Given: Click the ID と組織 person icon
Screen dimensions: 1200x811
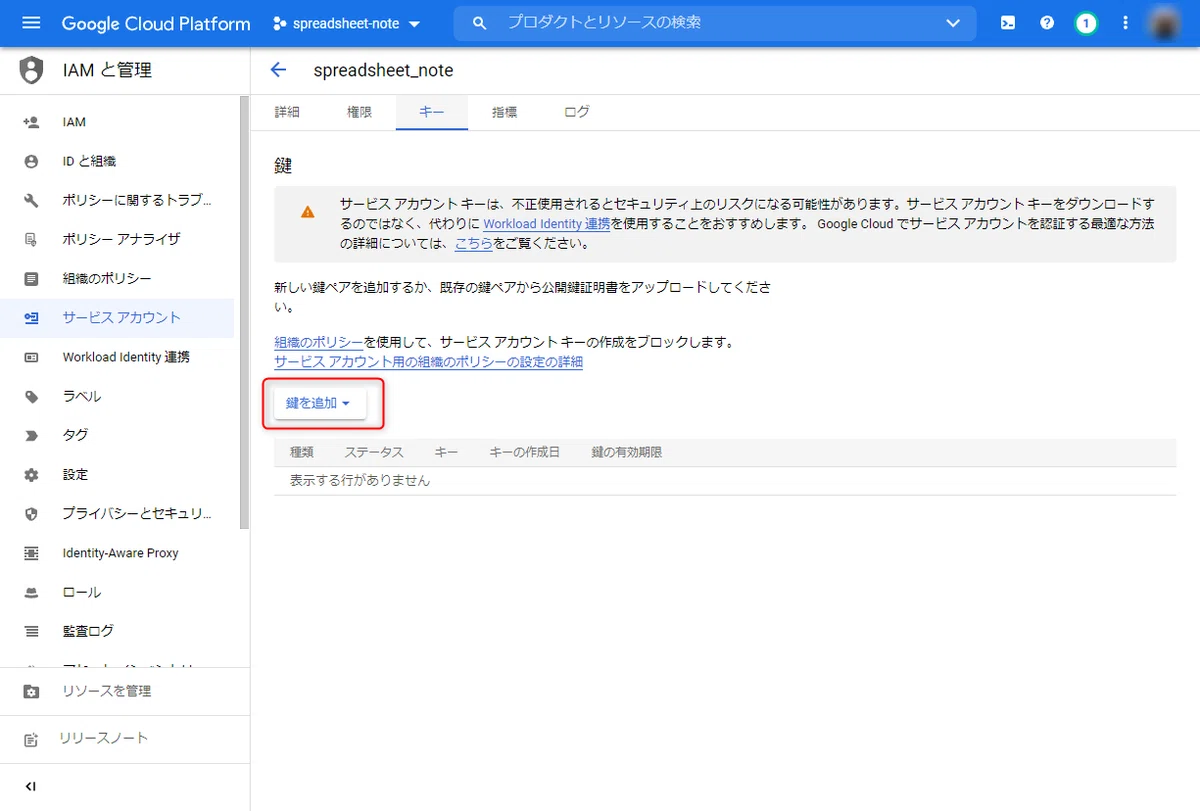Looking at the screenshot, I should click(31, 161).
